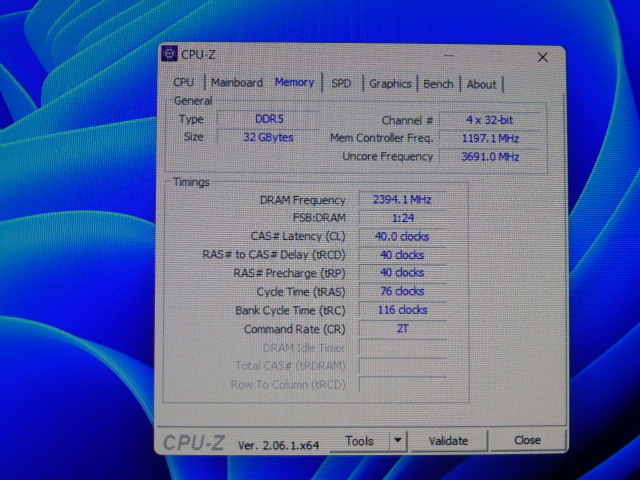This screenshot has height=480, width=640.
Task: Click the CPU-Z title bar app icon
Action: click(x=169, y=53)
